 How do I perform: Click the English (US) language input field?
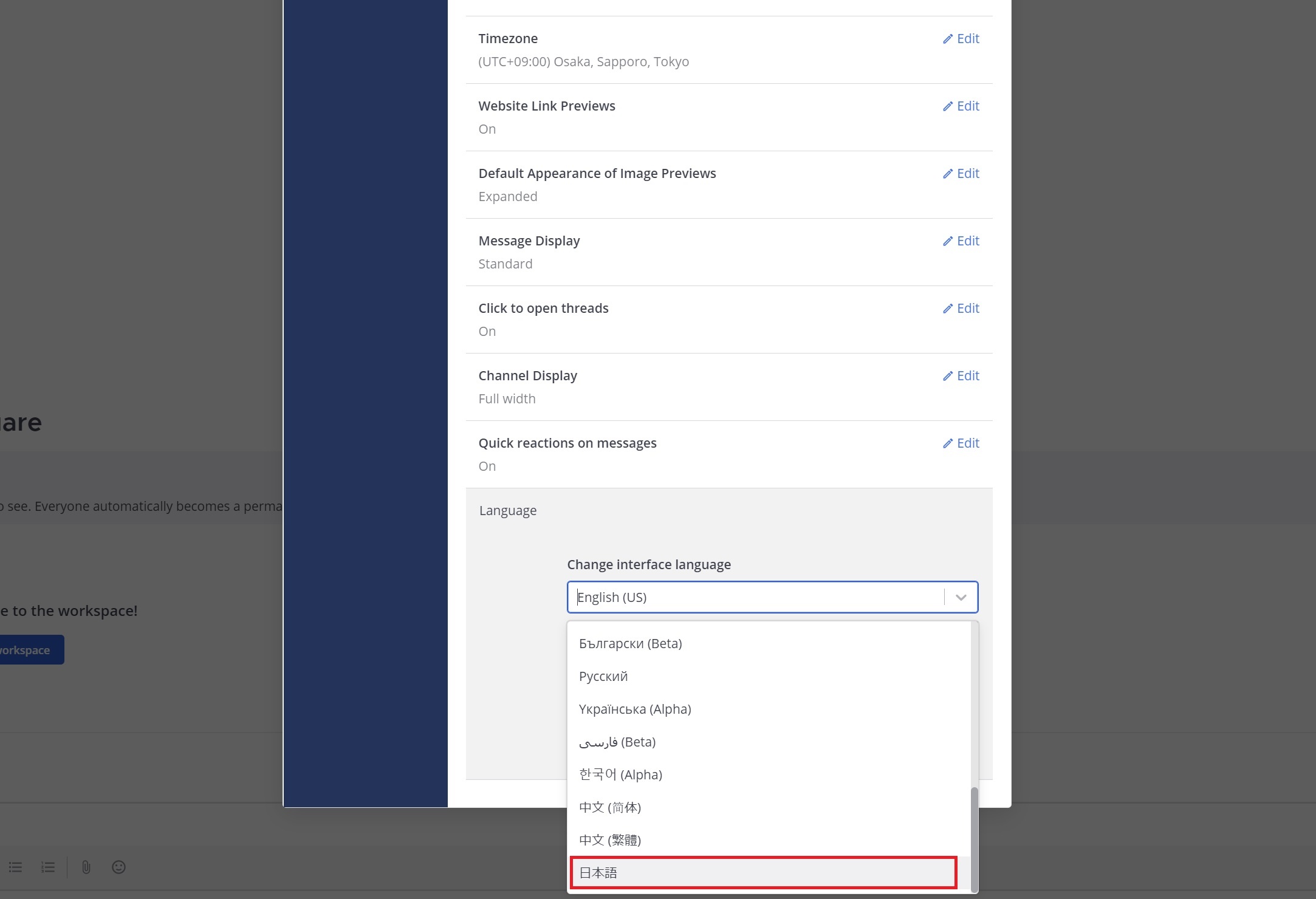(753, 598)
